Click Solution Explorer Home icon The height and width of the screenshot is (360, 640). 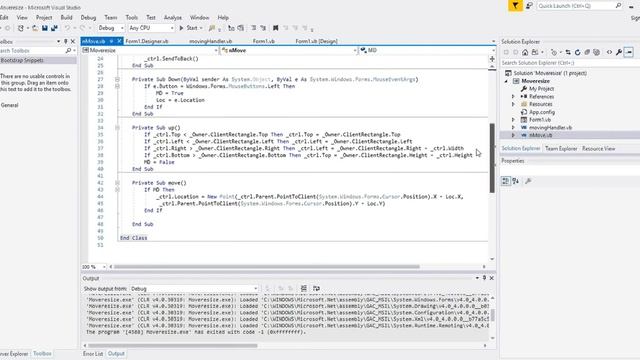[525, 52]
